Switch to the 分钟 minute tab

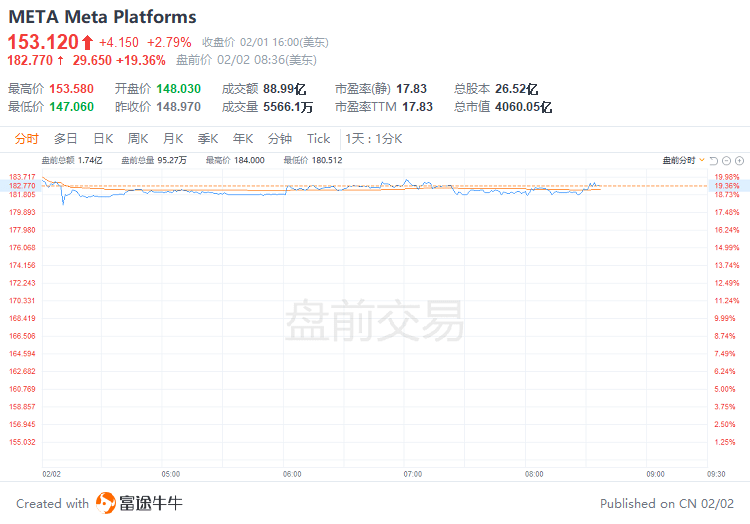click(x=280, y=139)
